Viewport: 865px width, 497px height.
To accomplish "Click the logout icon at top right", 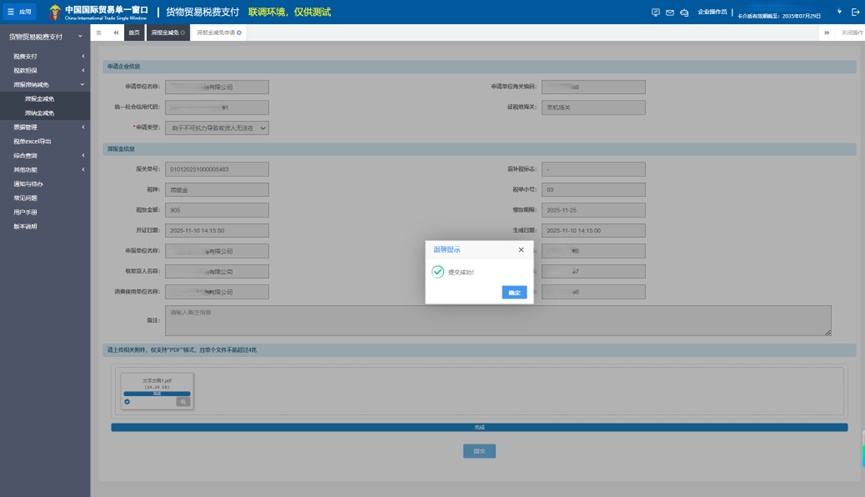I will pos(853,12).
